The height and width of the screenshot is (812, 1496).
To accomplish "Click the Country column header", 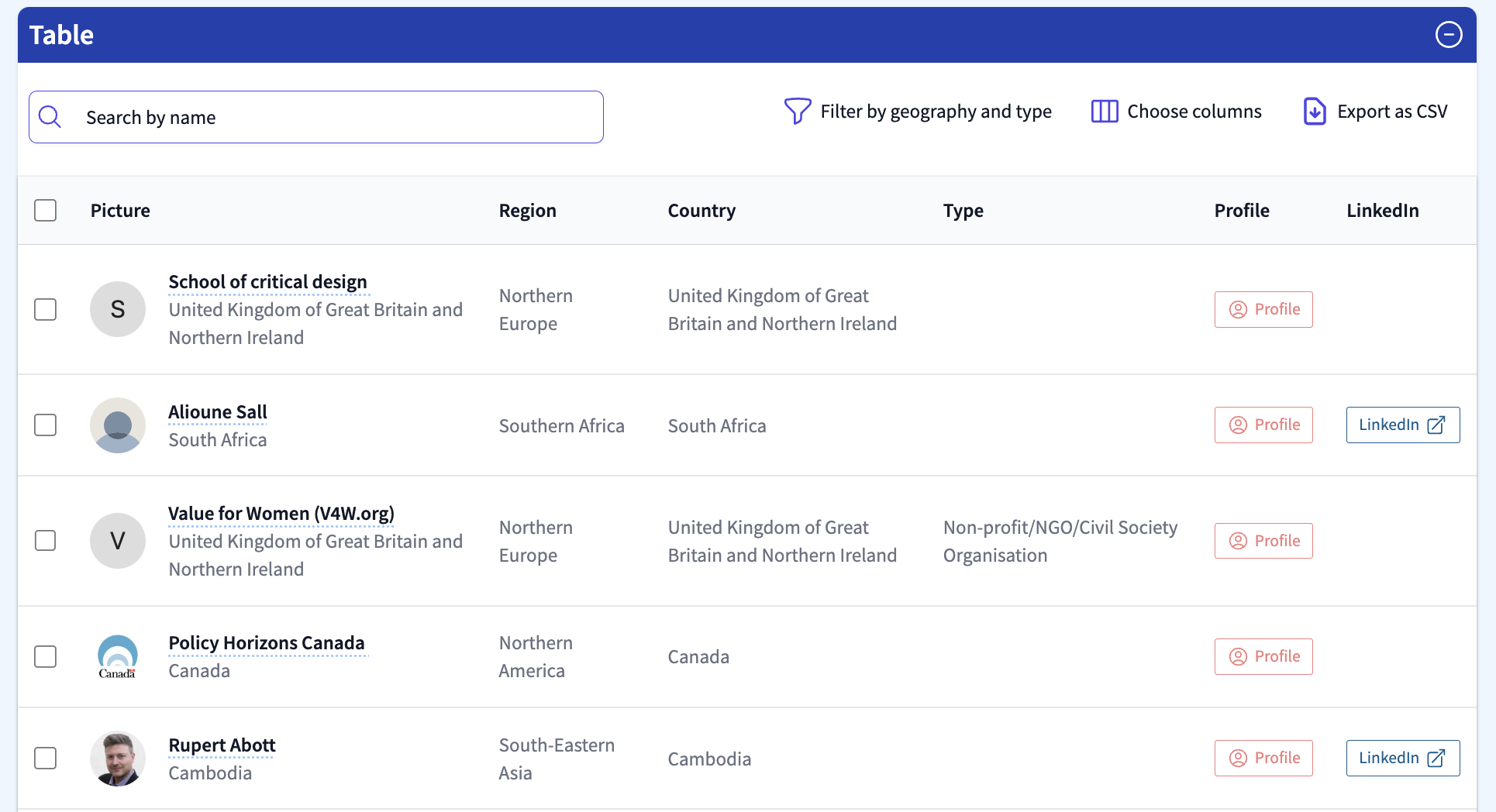I will 701,211.
